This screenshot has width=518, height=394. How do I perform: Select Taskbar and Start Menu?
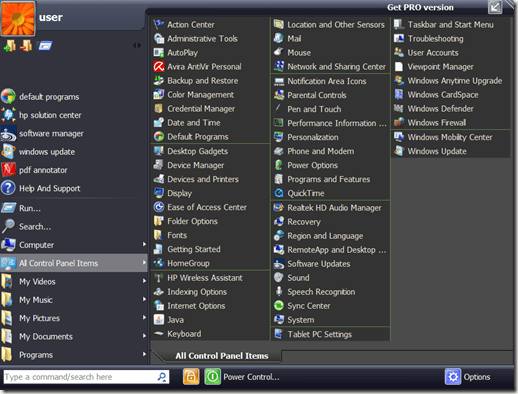click(451, 25)
